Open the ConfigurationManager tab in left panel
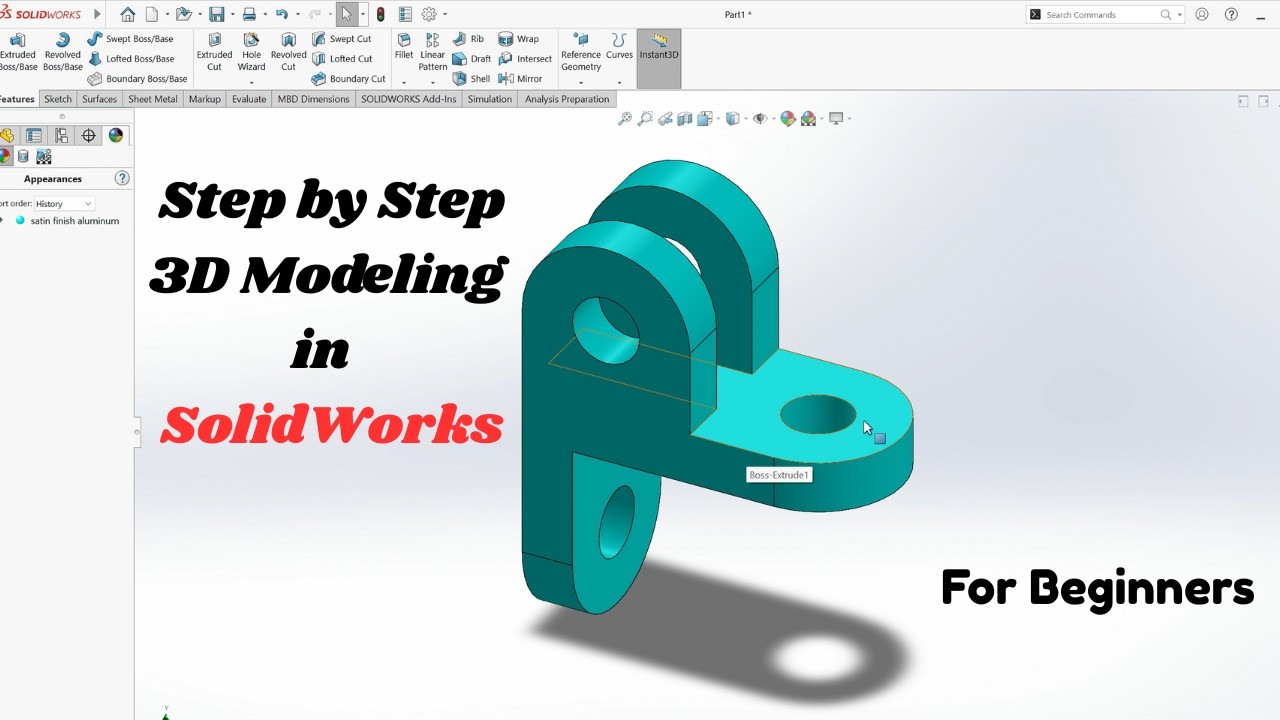Image resolution: width=1280 pixels, height=720 pixels. coord(61,135)
